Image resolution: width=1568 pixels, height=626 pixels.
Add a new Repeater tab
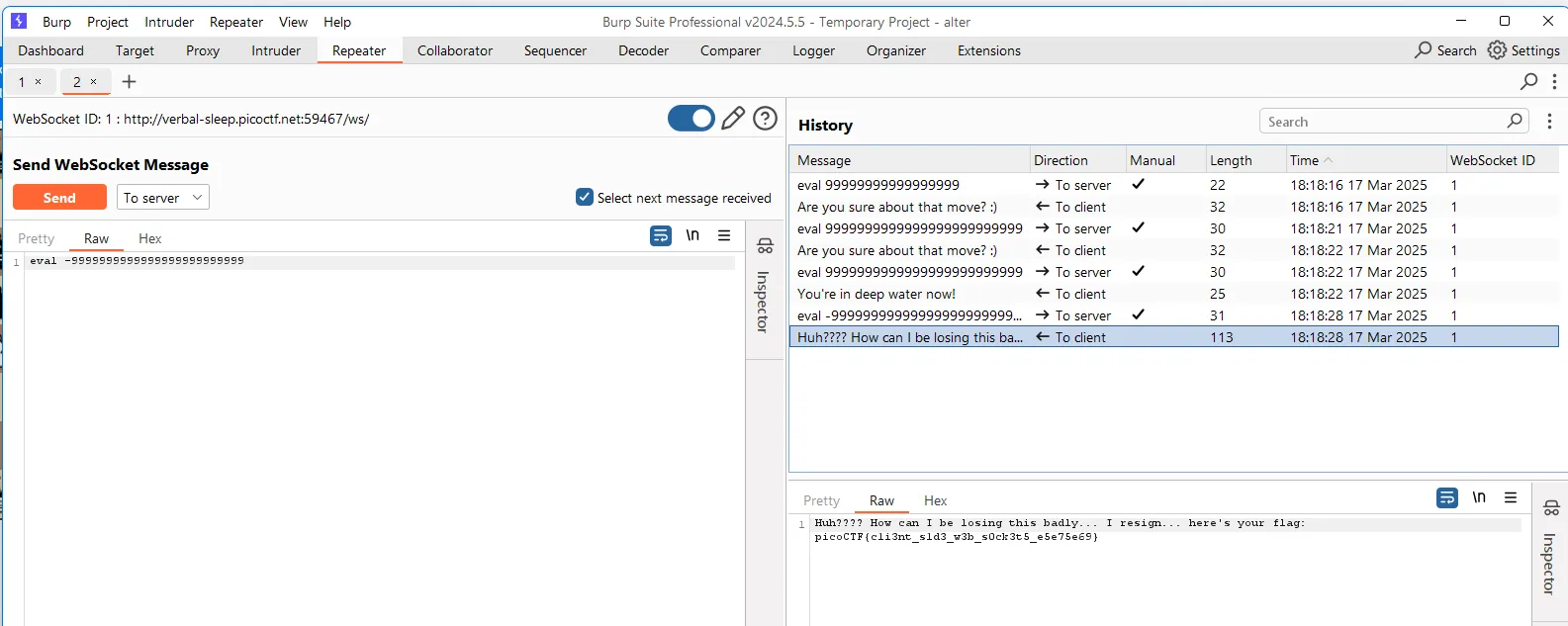(129, 81)
